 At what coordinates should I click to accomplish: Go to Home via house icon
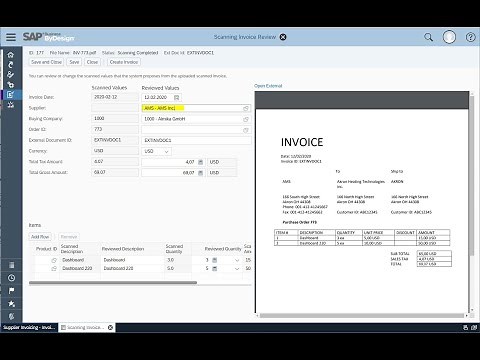tap(11, 55)
